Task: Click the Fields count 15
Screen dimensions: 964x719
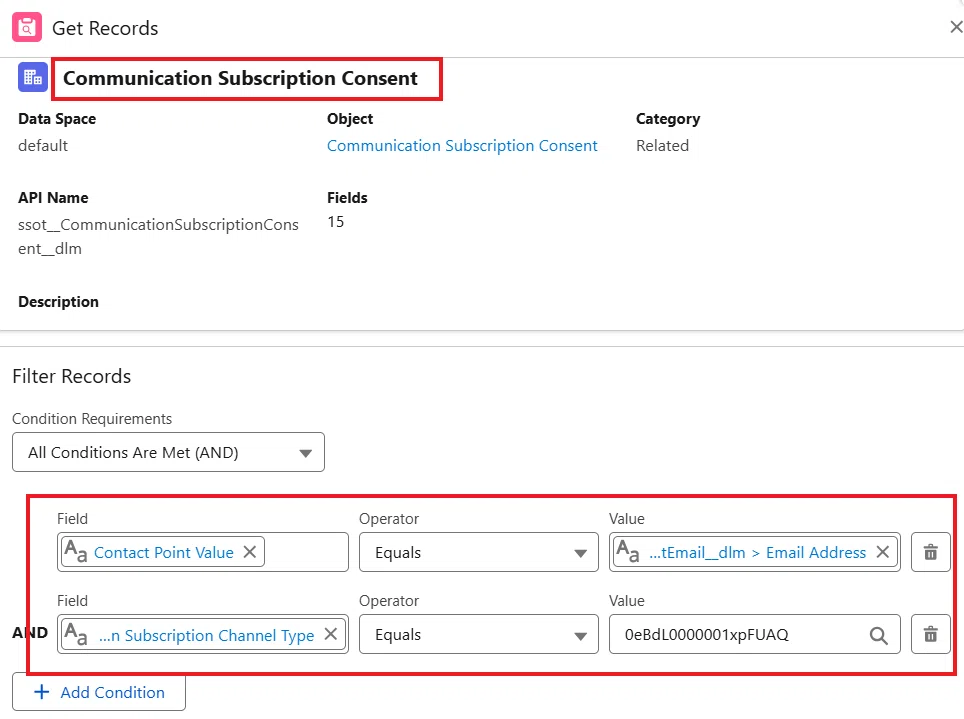Action: 336,221
